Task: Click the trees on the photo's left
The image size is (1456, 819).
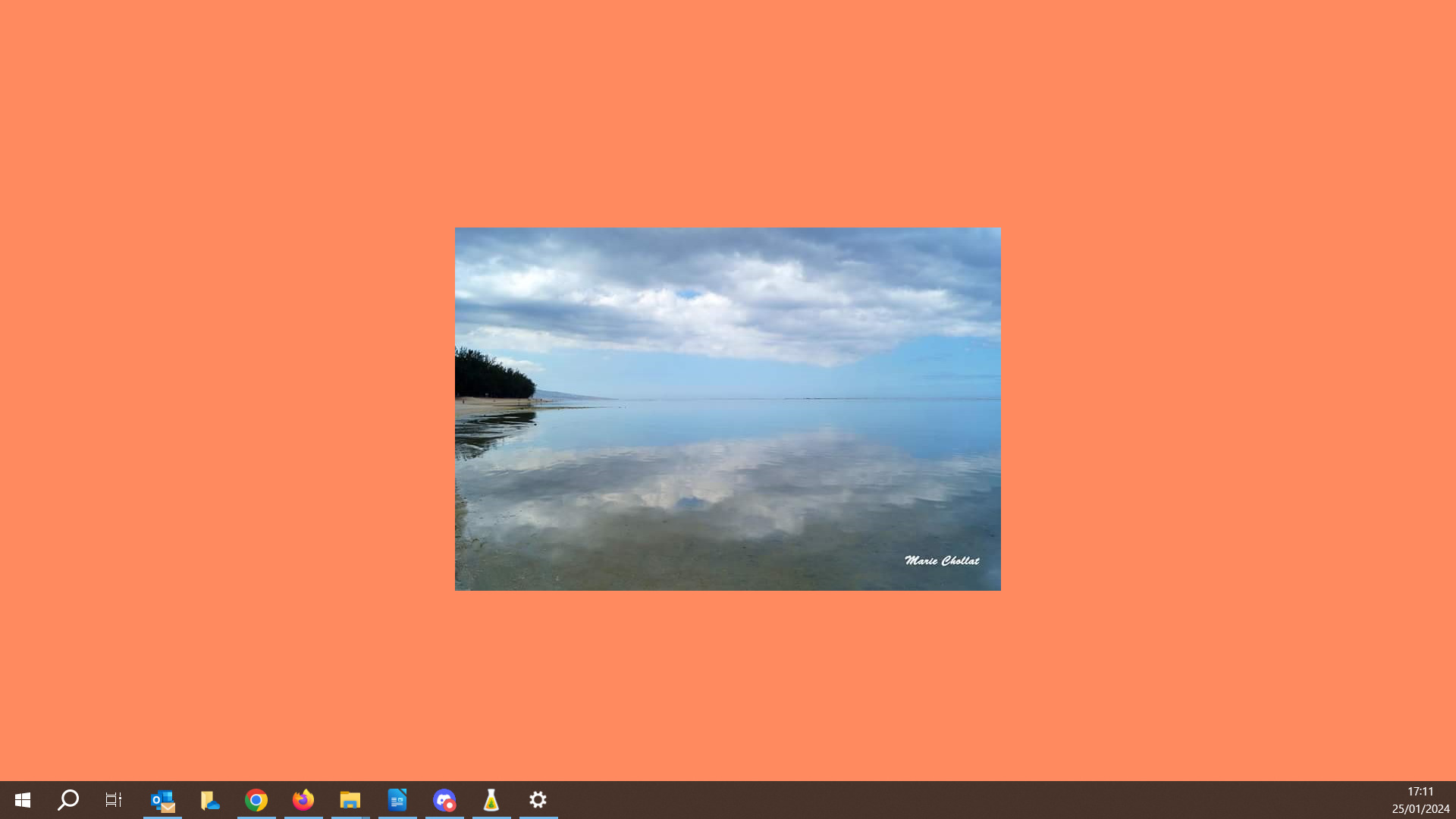Action: [x=493, y=374]
